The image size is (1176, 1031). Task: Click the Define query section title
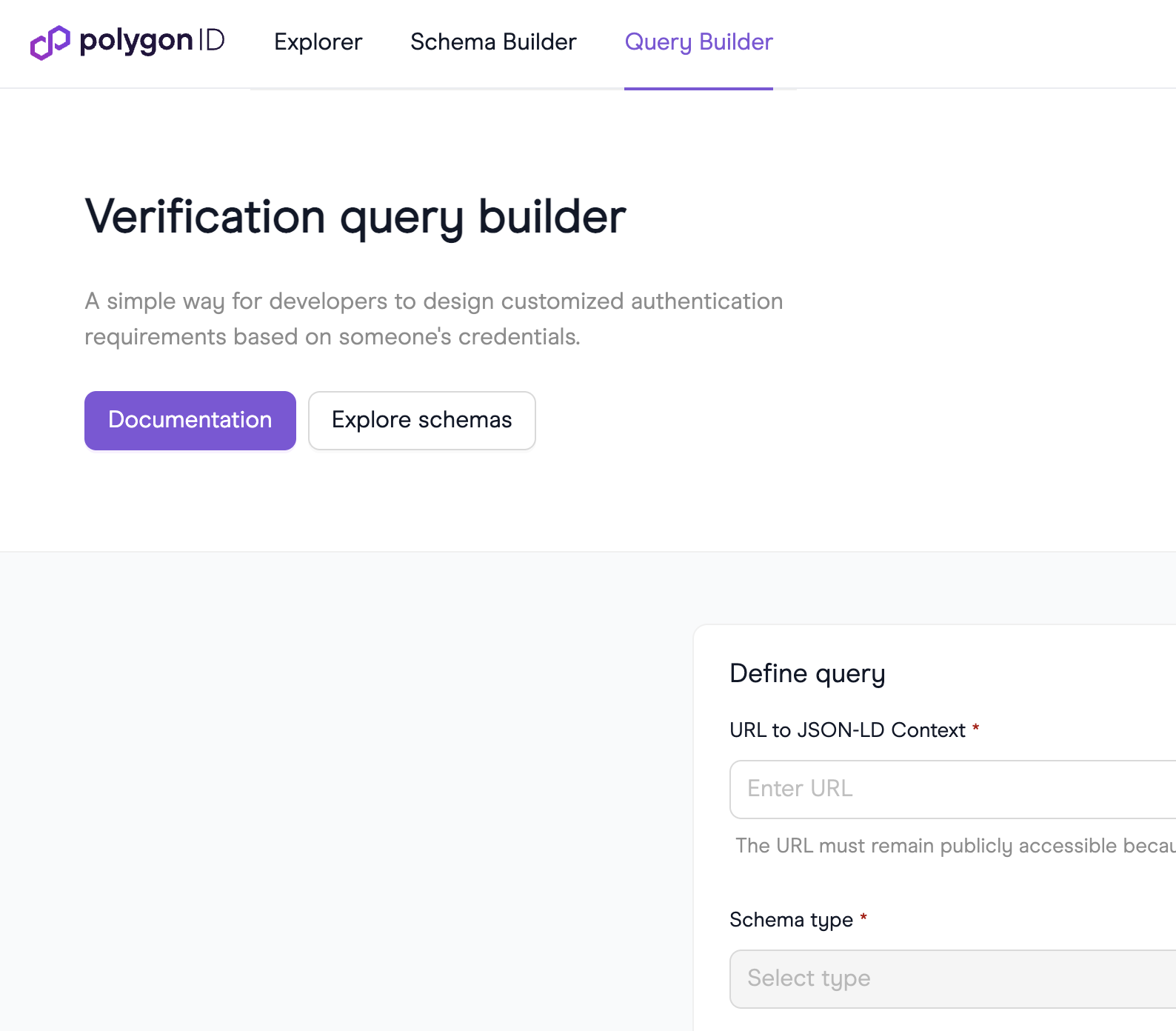[x=807, y=674]
